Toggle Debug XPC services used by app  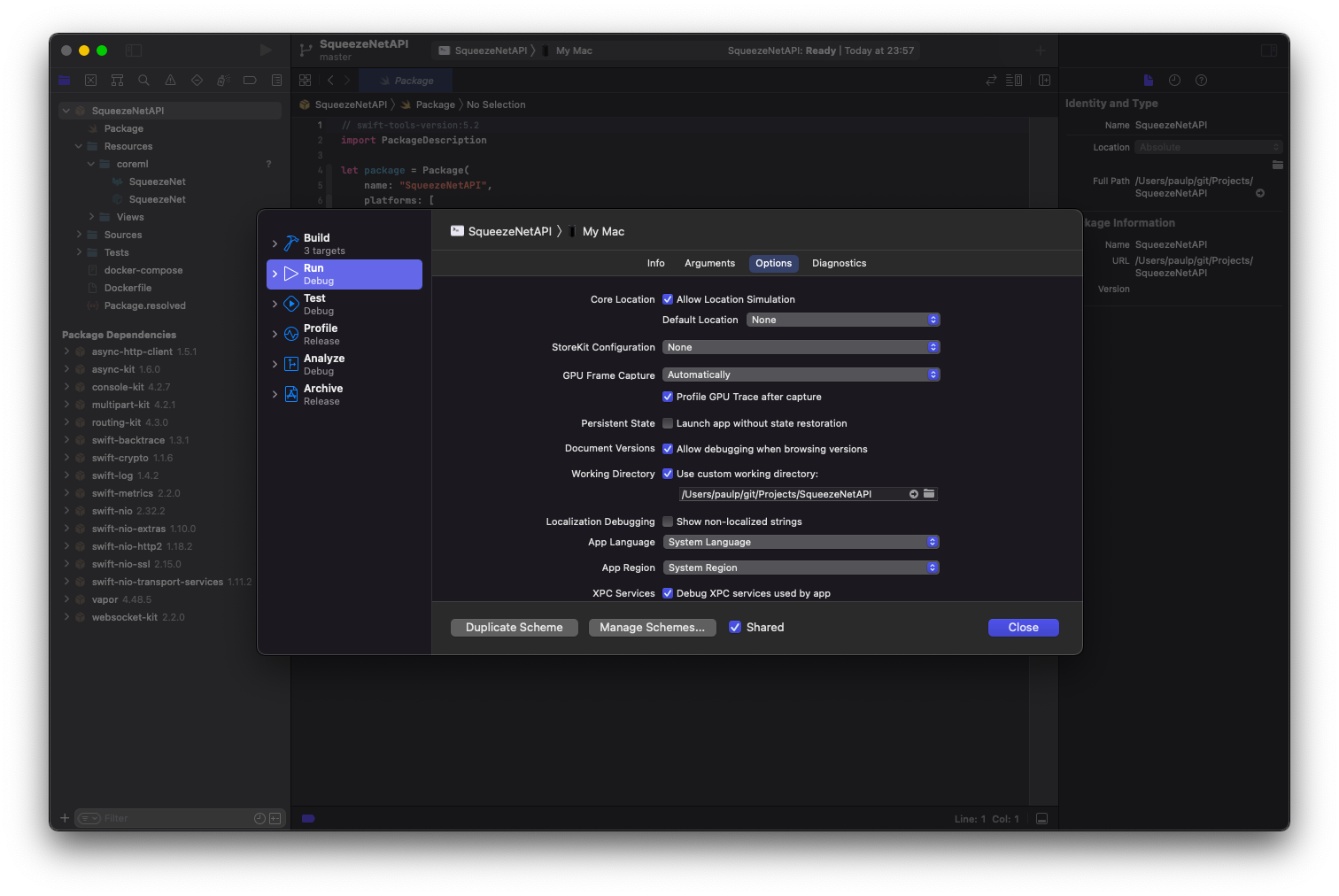tap(668, 593)
